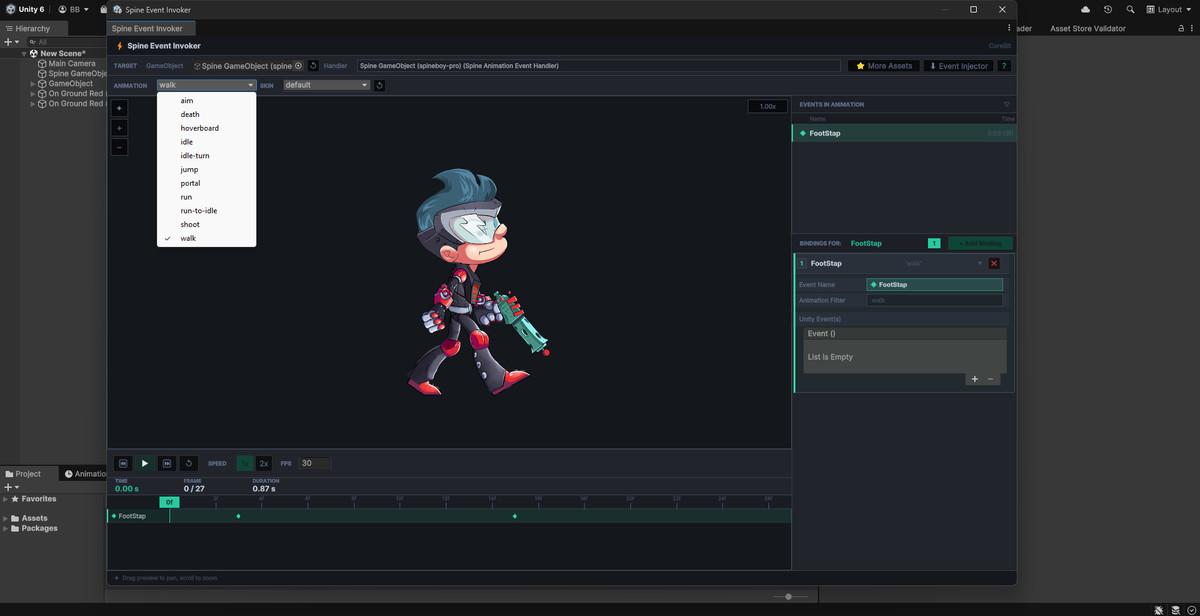
Task: Click the refresh icon beside Skin dropdown
Action: pos(379,85)
